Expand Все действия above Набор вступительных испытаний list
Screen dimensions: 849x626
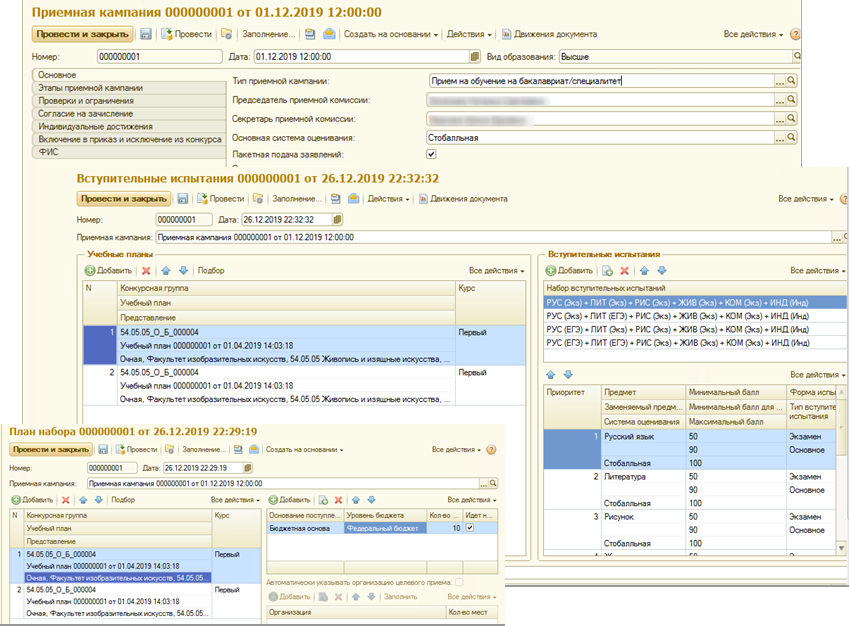pyautogui.click(x=818, y=271)
